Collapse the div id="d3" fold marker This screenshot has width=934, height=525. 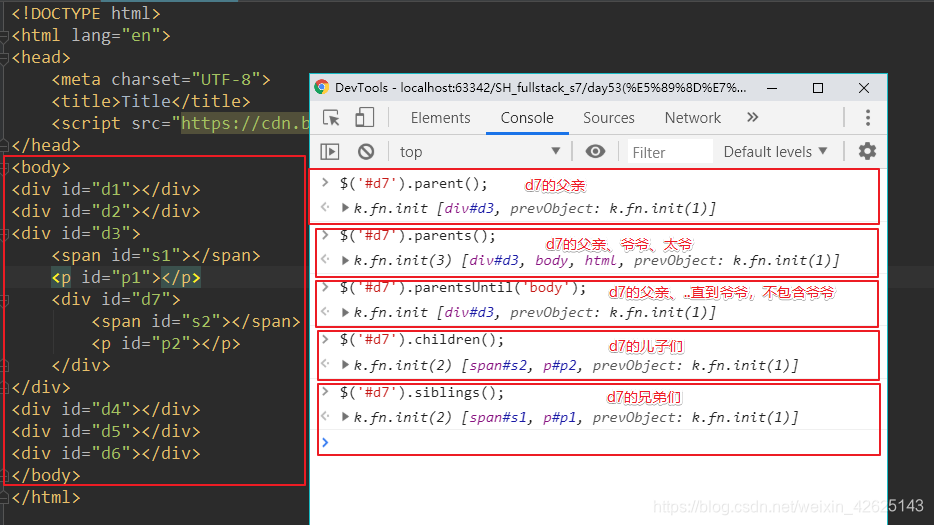[x=3, y=234]
